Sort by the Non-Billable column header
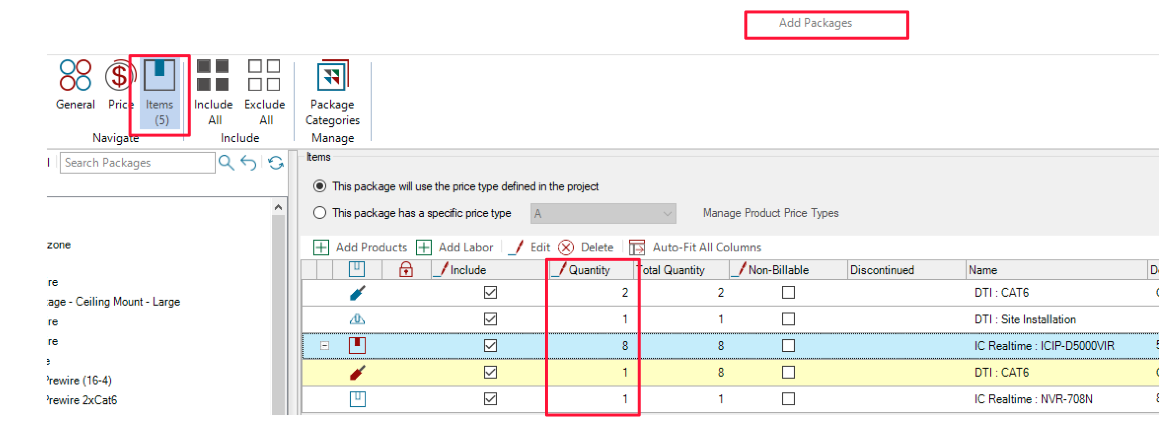The height and width of the screenshot is (424, 1174). tap(787, 270)
